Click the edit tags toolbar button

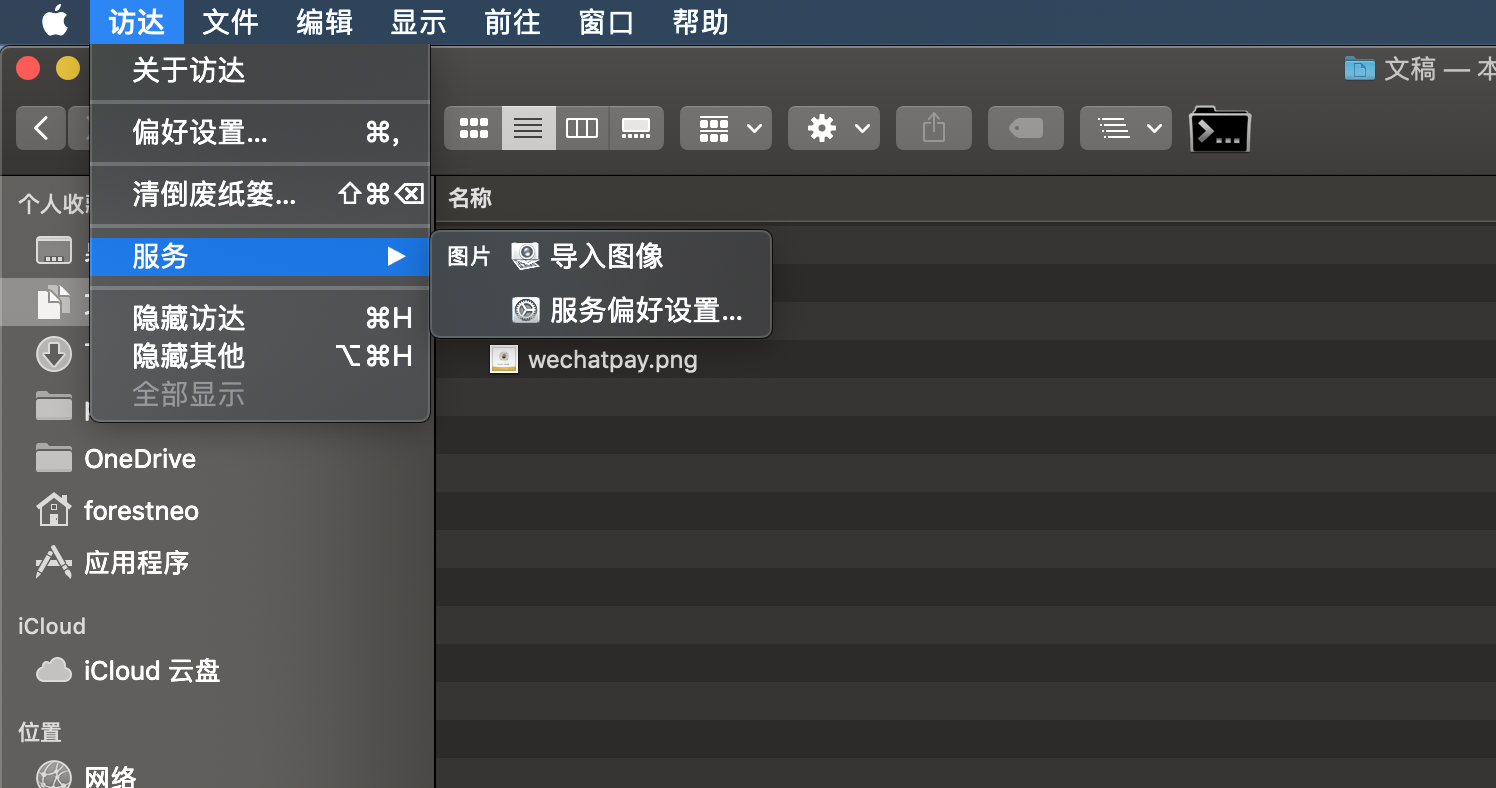click(1026, 128)
